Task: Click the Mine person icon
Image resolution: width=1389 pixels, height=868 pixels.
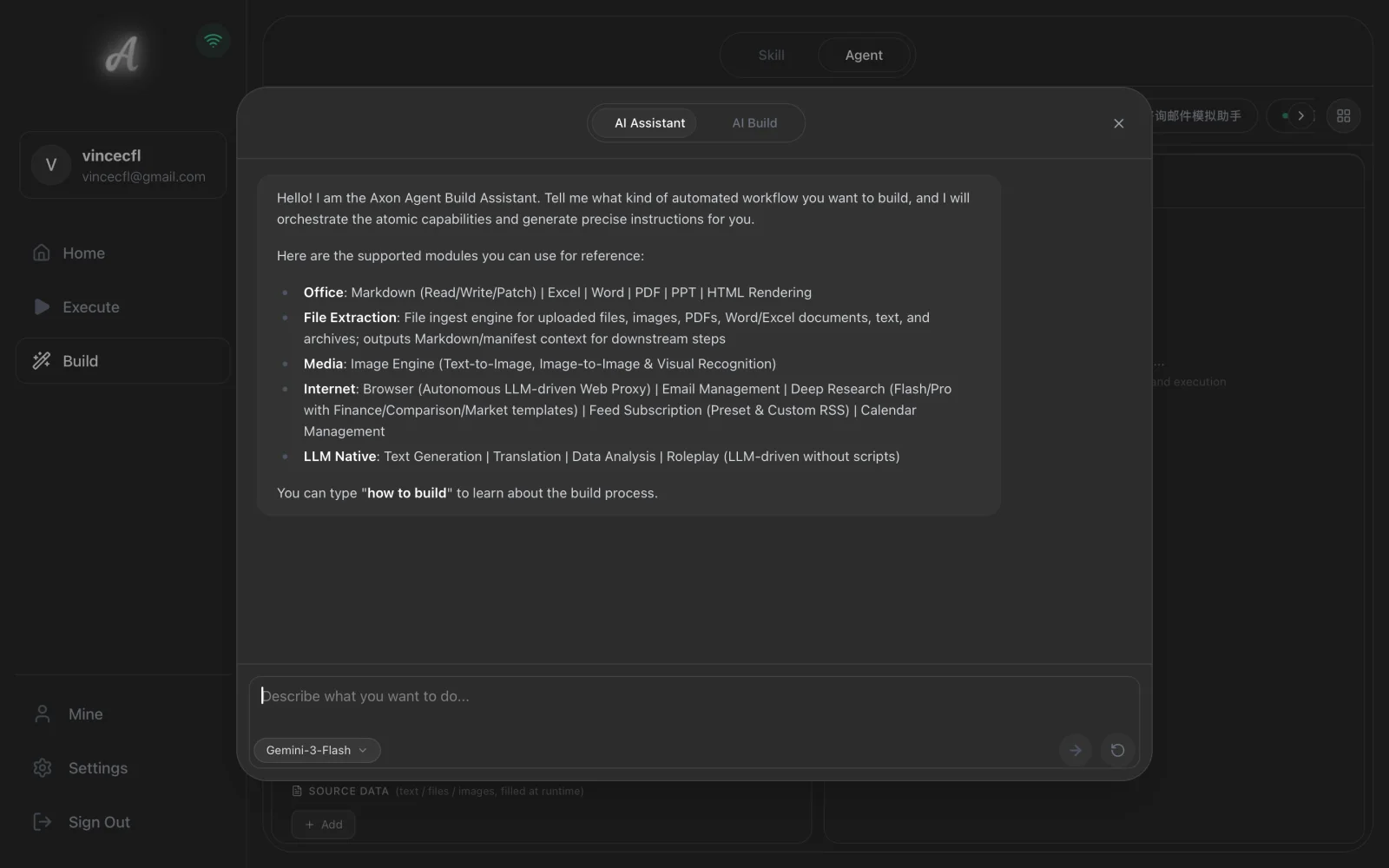Action: coord(42,713)
